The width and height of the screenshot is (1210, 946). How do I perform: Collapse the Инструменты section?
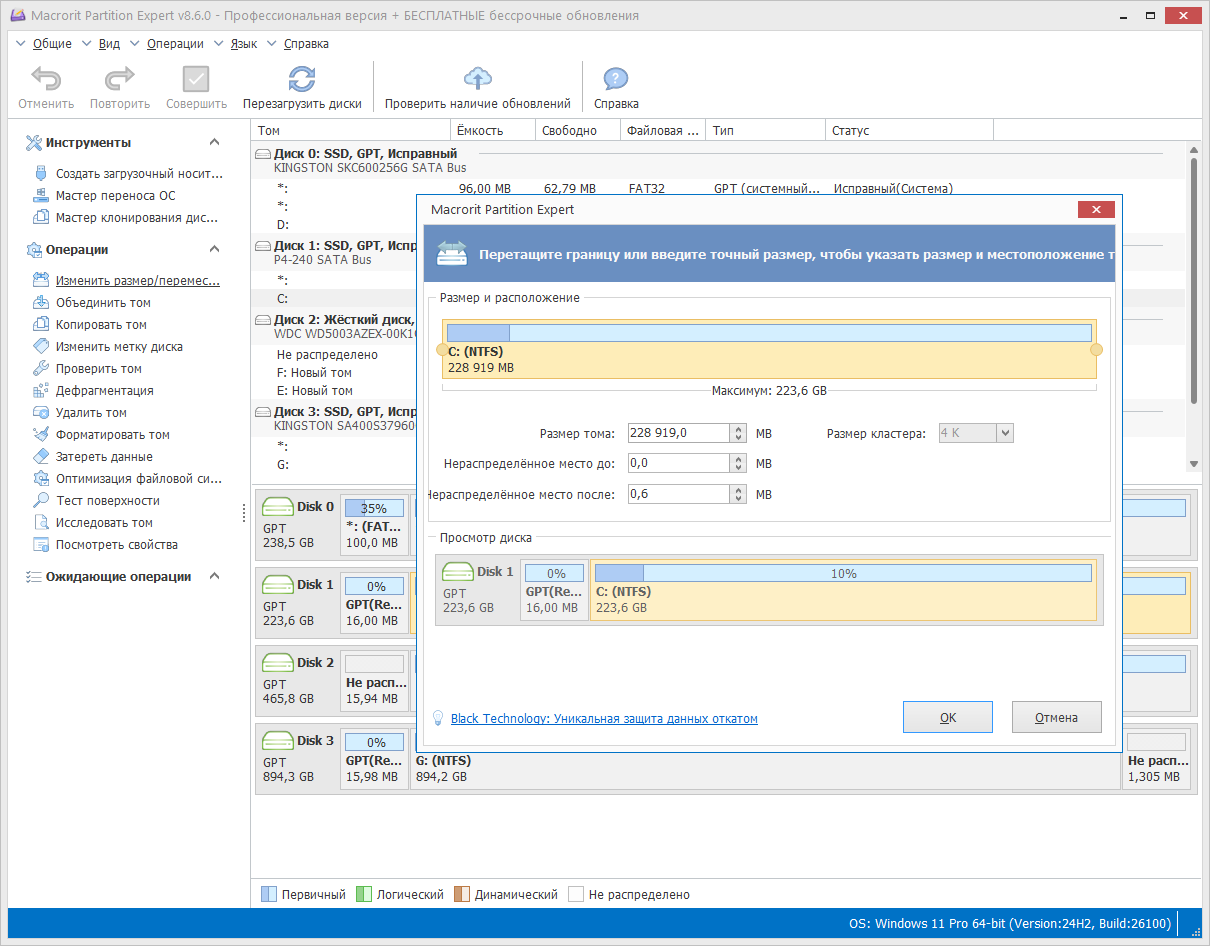214,143
